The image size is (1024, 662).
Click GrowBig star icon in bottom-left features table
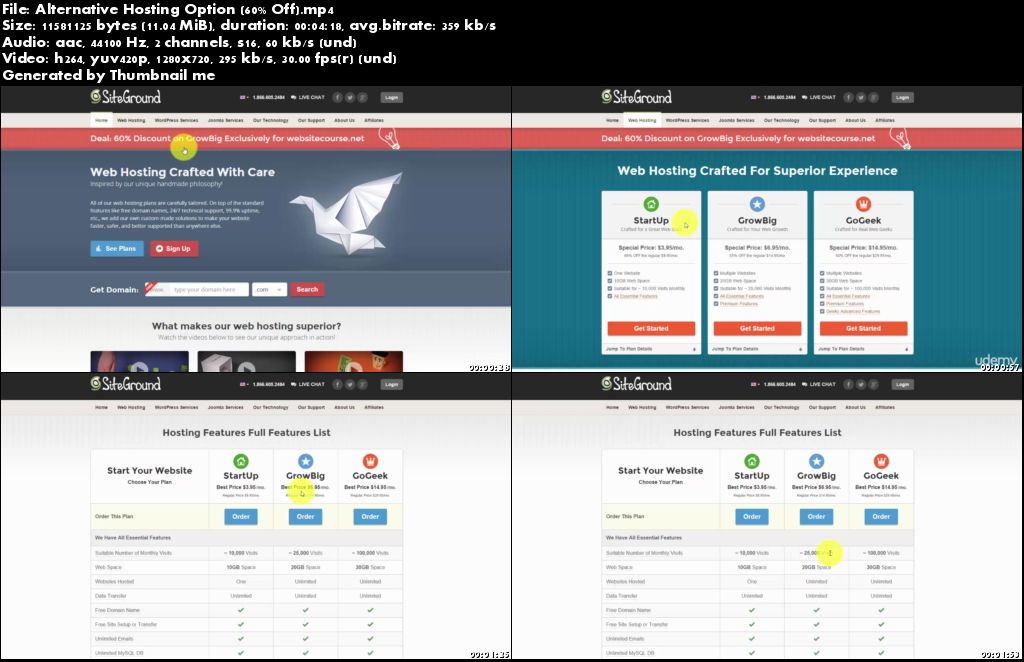coord(306,461)
